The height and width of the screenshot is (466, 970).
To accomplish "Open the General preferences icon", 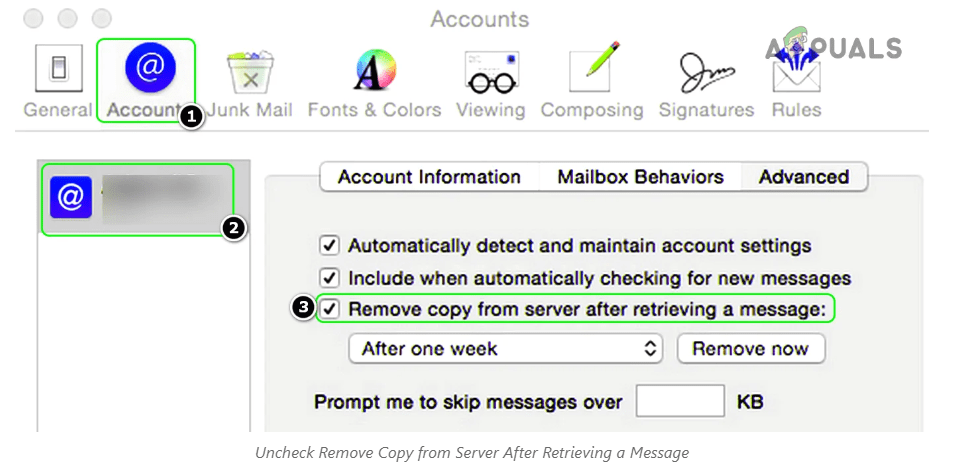I will pos(58,69).
